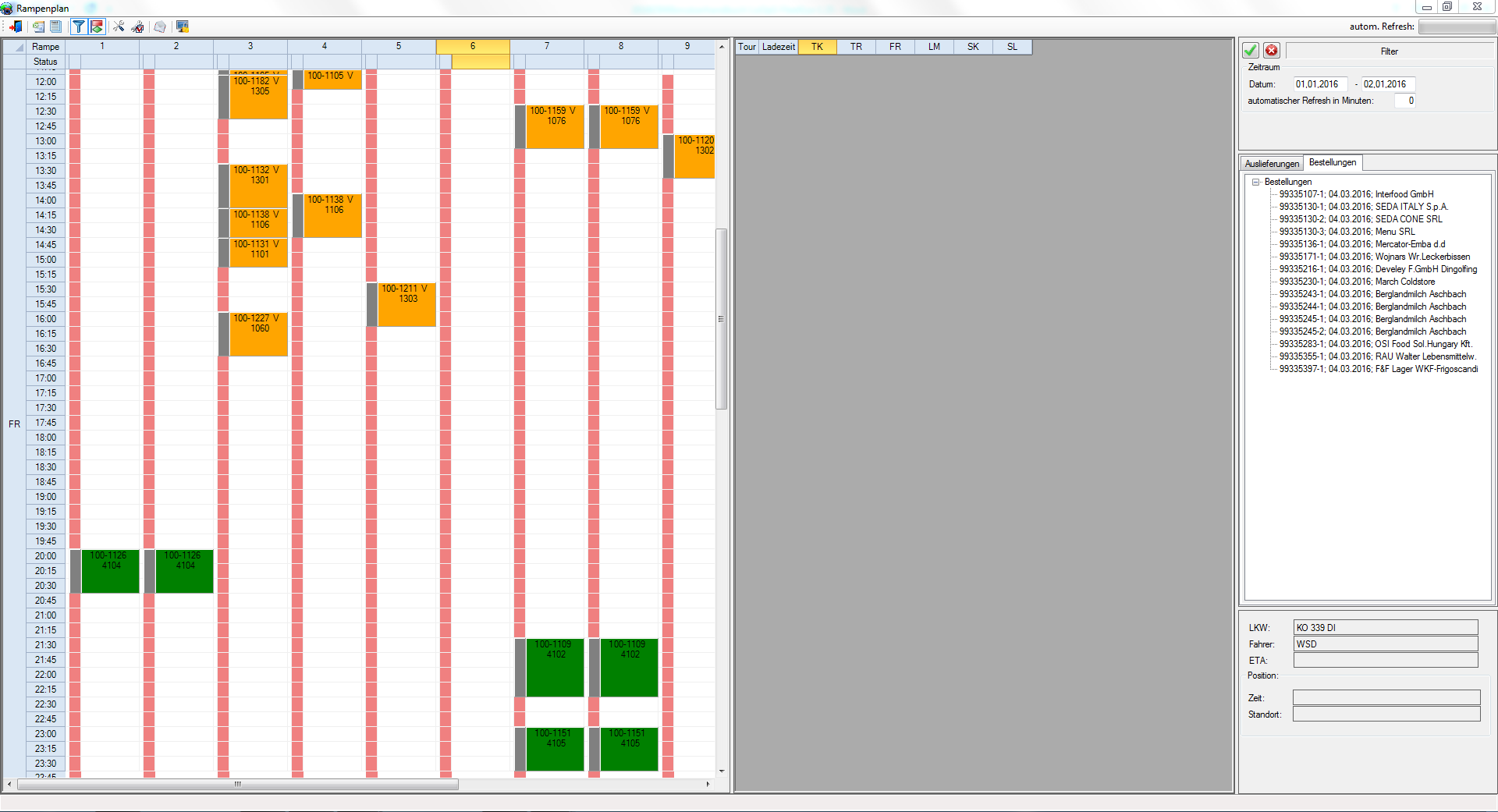This screenshot has height=812, width=1498.
Task: Click the open envelope icon
Action: 160,27
